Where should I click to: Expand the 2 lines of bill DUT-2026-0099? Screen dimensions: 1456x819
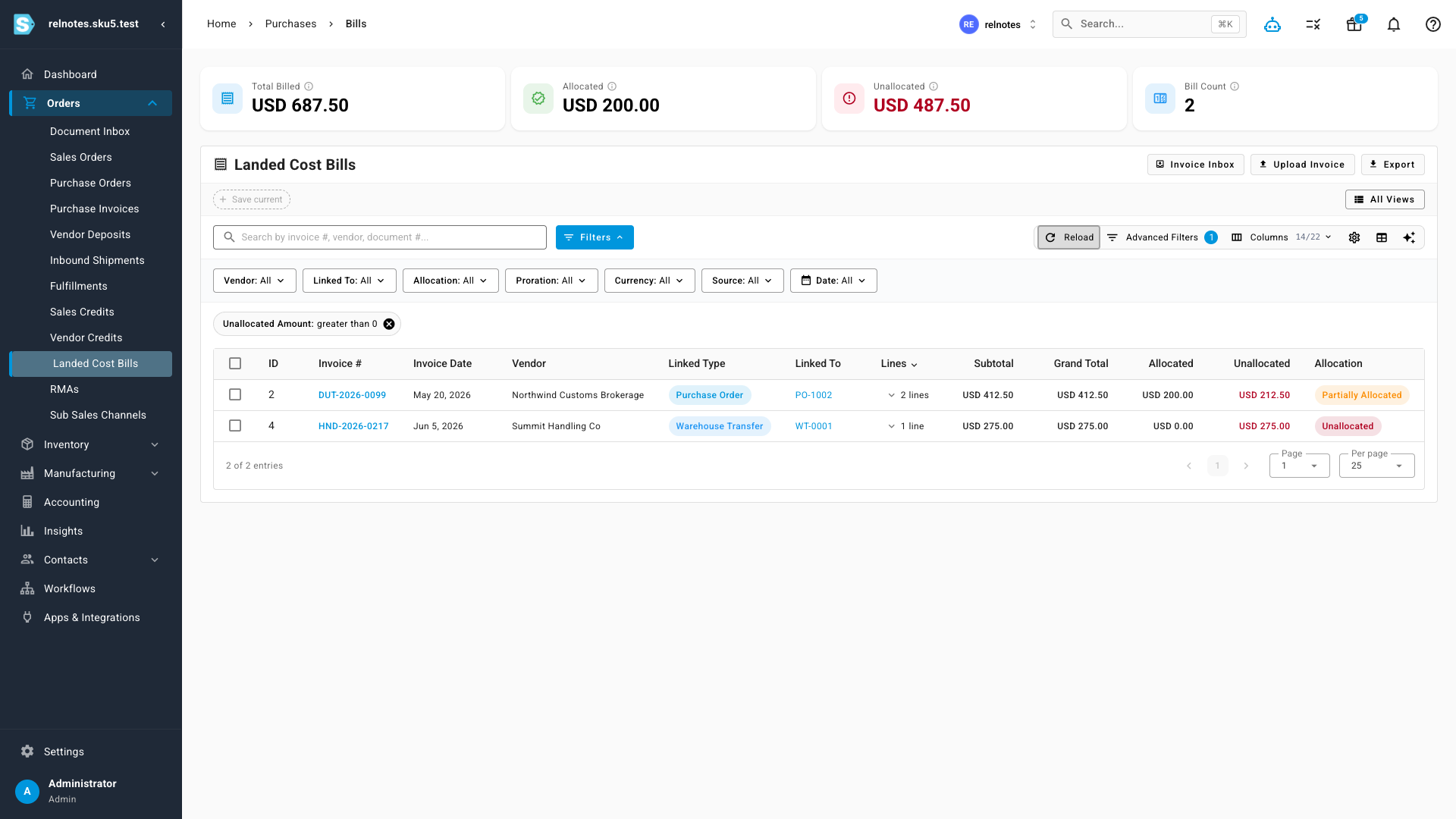coord(908,395)
